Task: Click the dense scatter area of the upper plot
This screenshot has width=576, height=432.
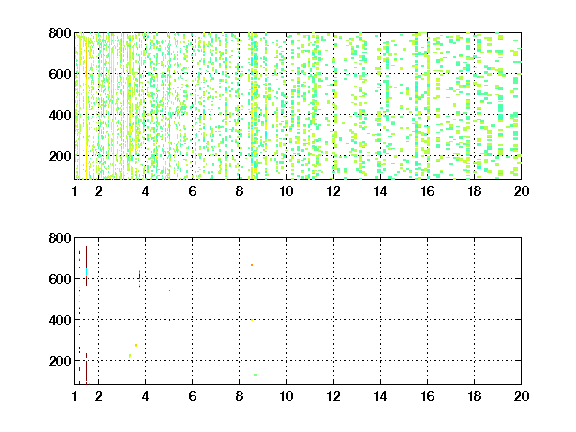Action: tap(298, 106)
